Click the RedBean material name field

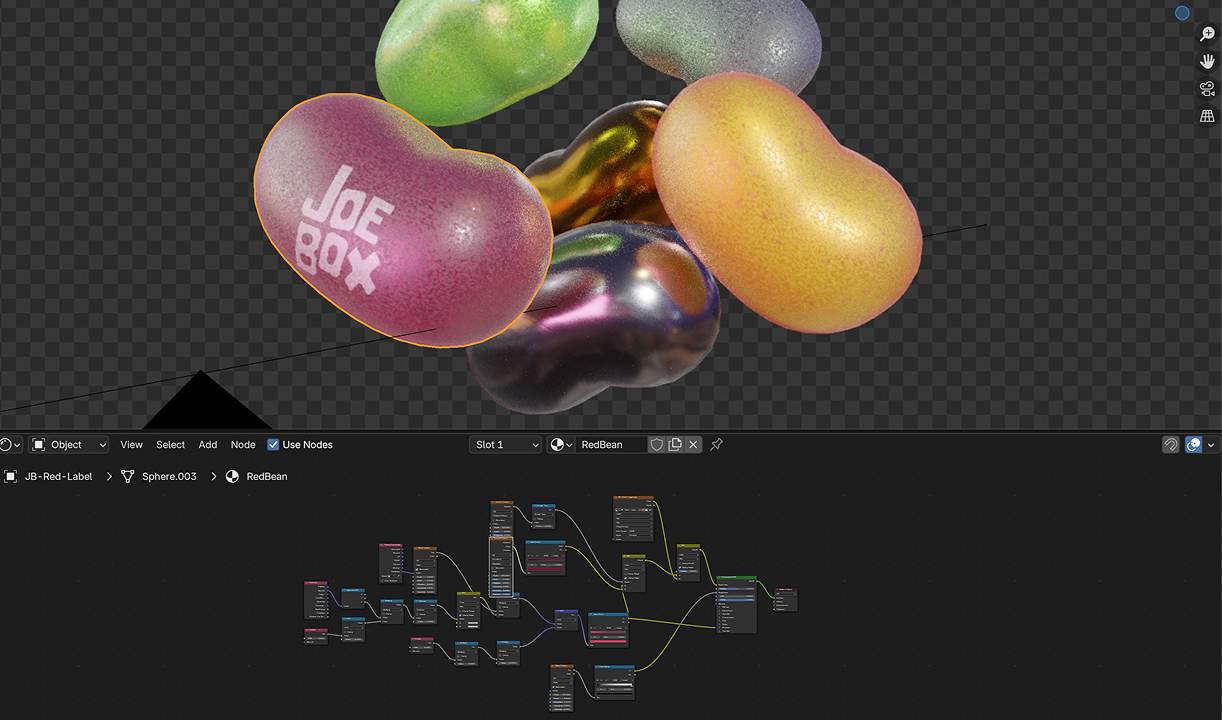click(611, 445)
